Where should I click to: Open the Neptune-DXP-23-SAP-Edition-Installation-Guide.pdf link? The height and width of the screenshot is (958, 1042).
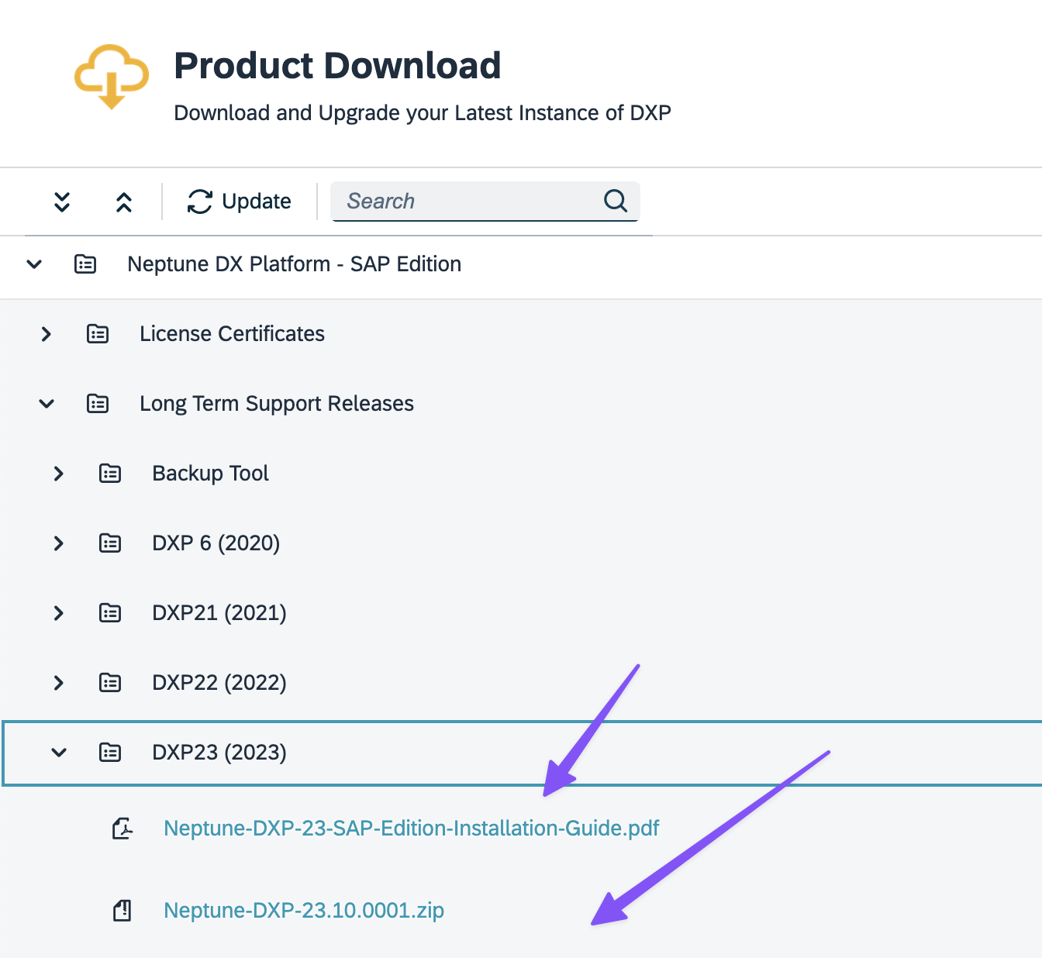point(411,828)
